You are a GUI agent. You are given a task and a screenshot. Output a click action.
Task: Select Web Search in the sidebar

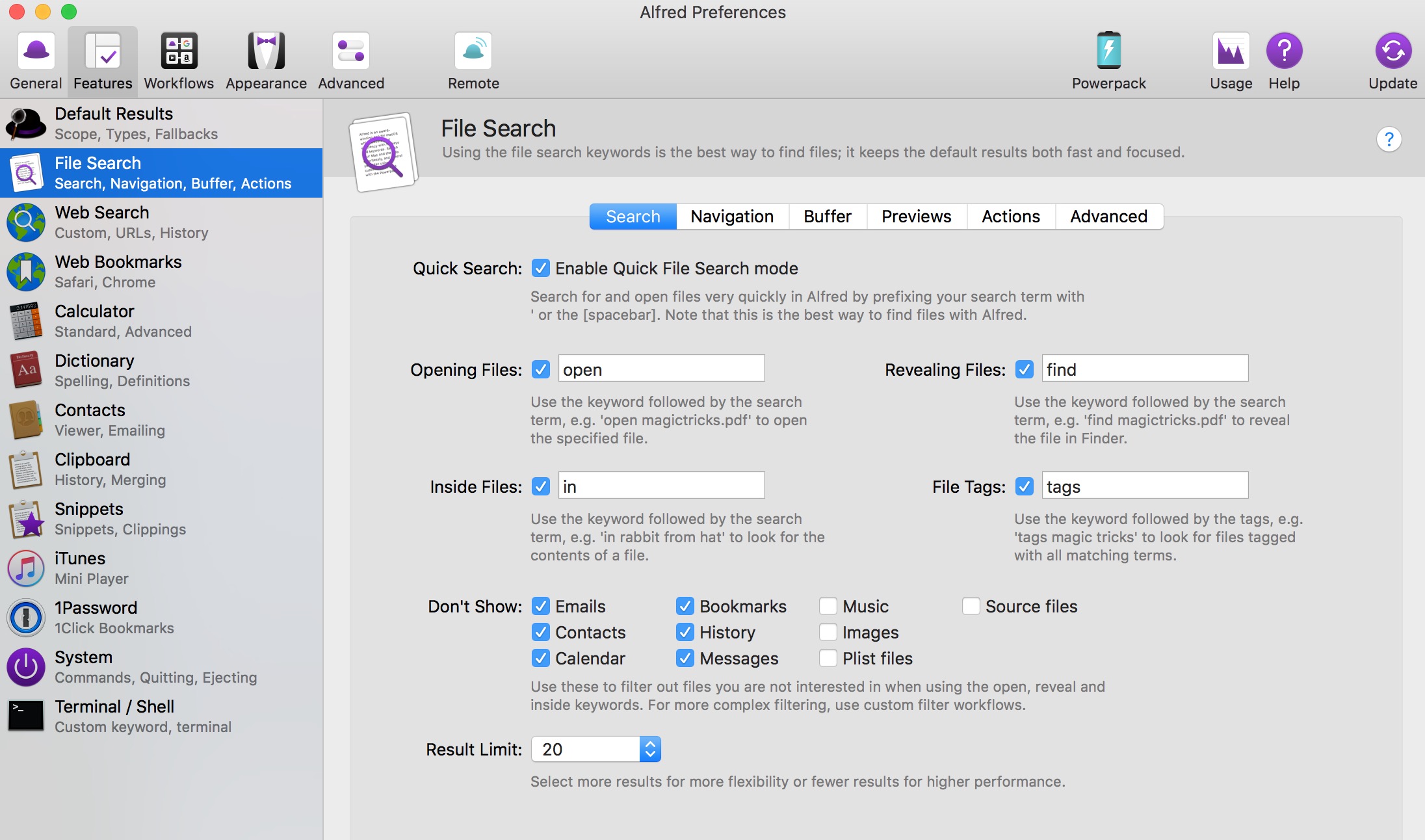click(161, 222)
